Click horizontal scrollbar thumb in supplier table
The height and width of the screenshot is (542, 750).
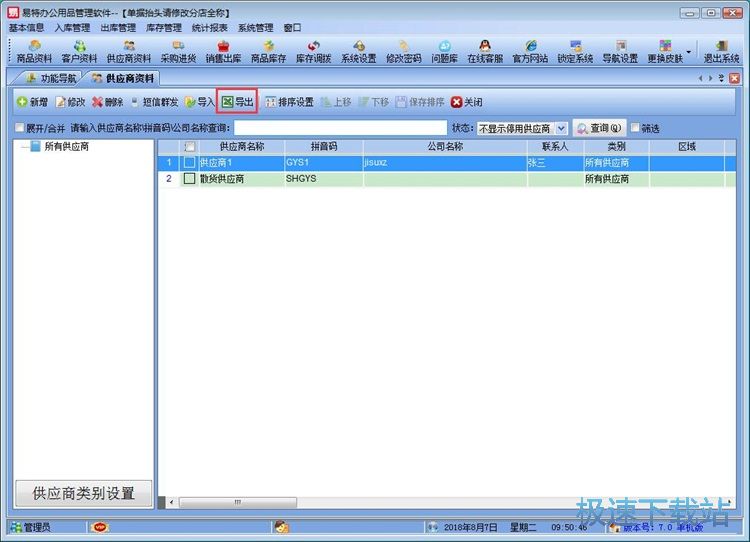pyautogui.click(x=238, y=502)
